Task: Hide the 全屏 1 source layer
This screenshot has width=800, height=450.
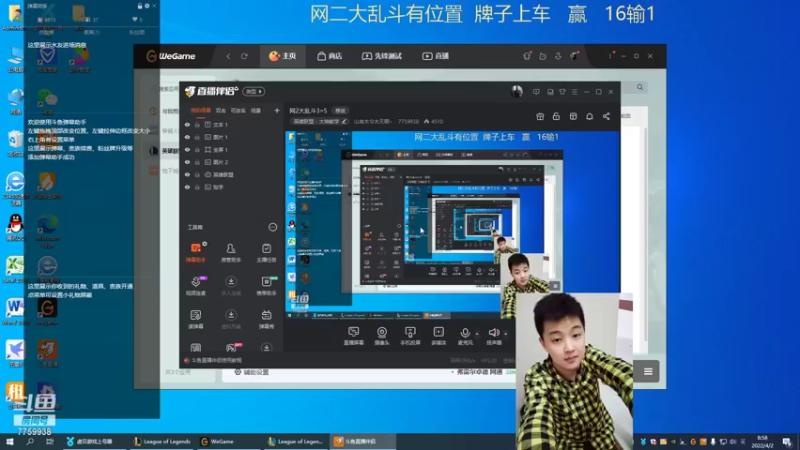Action: pos(187,149)
